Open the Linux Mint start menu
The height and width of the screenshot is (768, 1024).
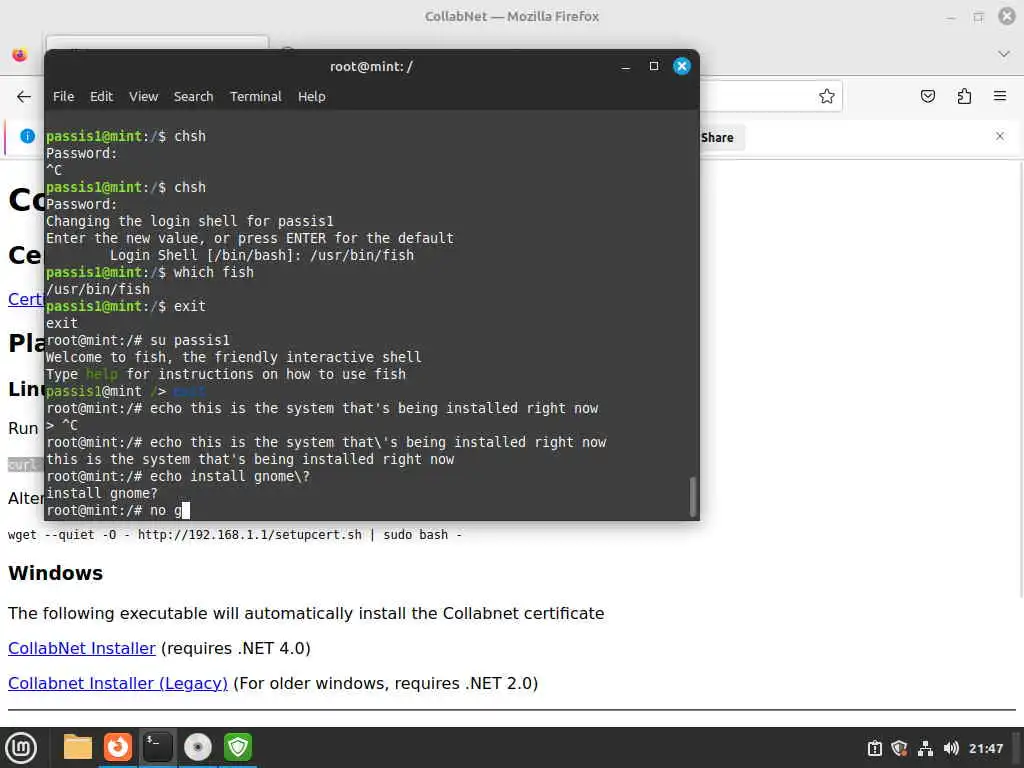click(x=21, y=747)
